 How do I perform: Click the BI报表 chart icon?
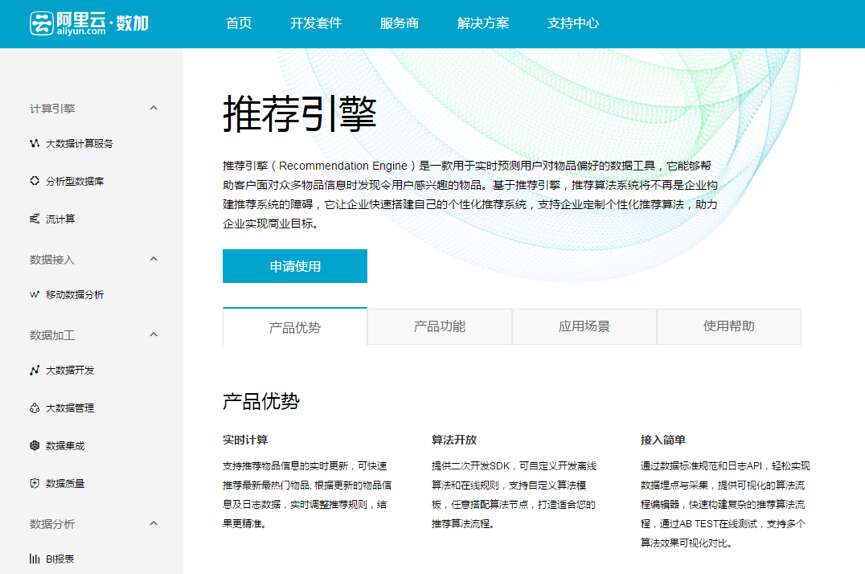[x=35, y=559]
